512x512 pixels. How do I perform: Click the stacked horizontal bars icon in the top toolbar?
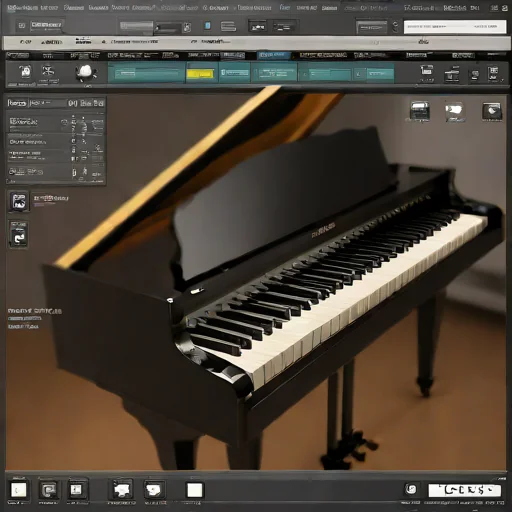point(228,26)
